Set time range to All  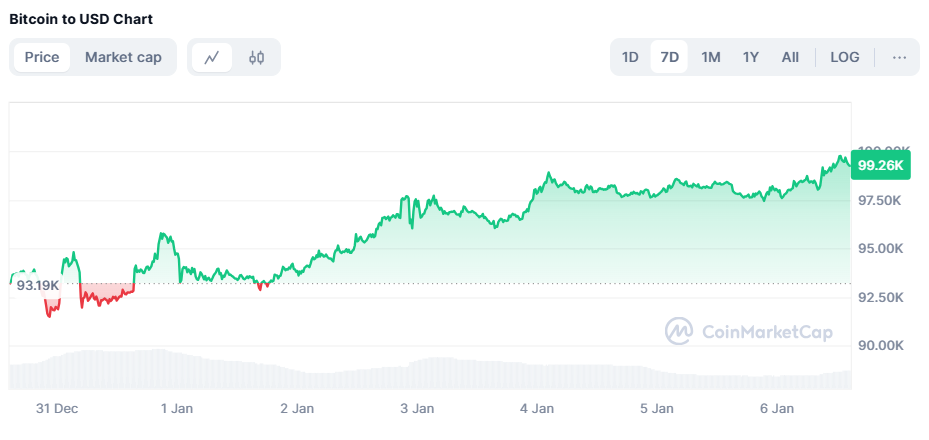pyautogui.click(x=790, y=57)
